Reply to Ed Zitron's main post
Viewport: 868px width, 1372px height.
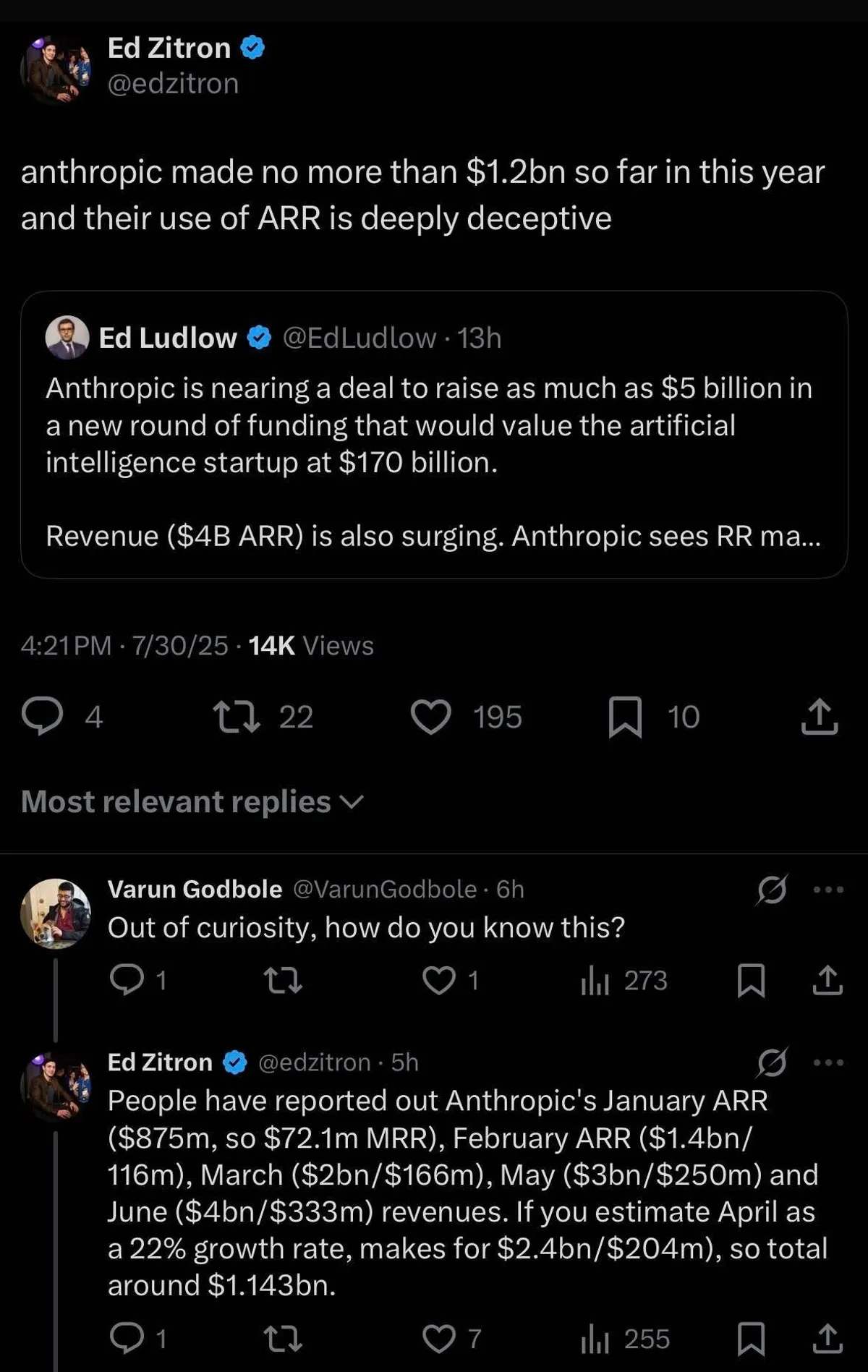43,716
